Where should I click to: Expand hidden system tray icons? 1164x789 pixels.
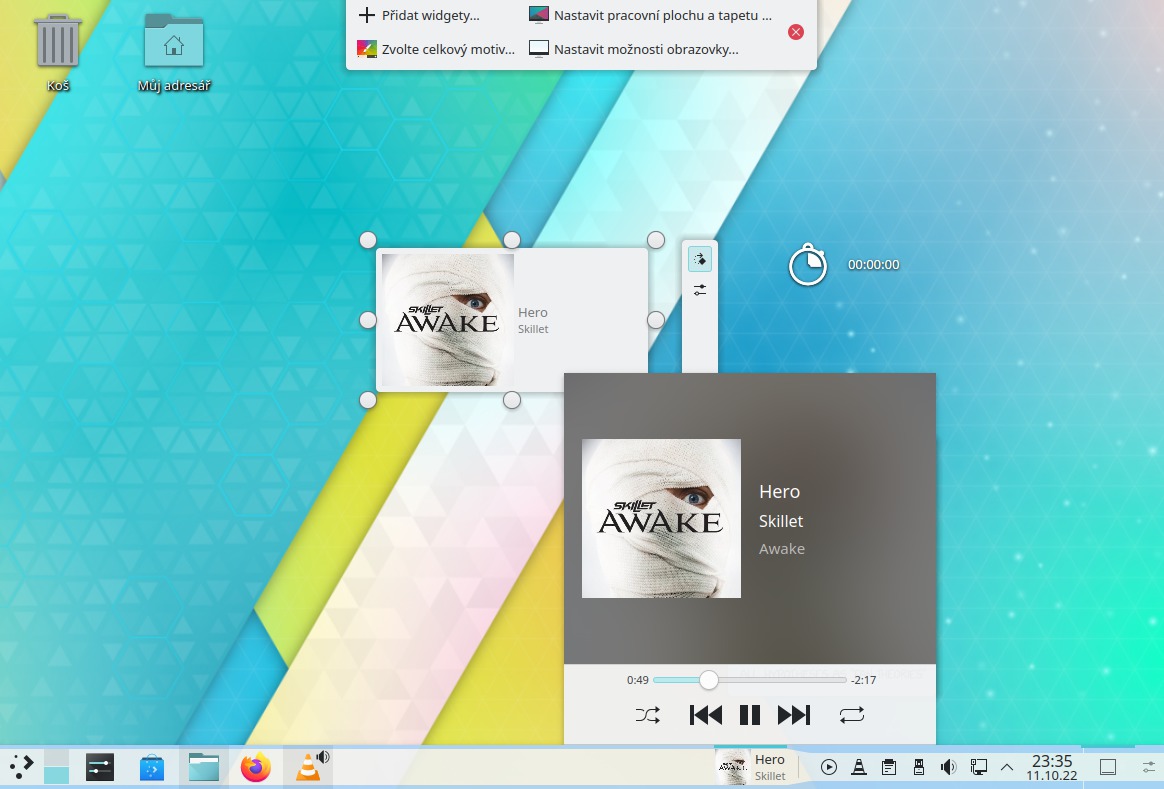[x=1007, y=767]
